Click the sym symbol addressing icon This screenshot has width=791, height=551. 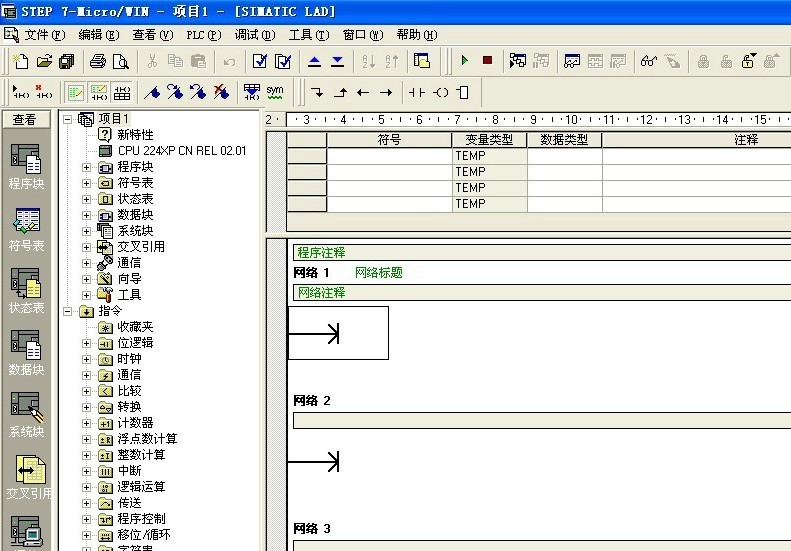tap(275, 92)
